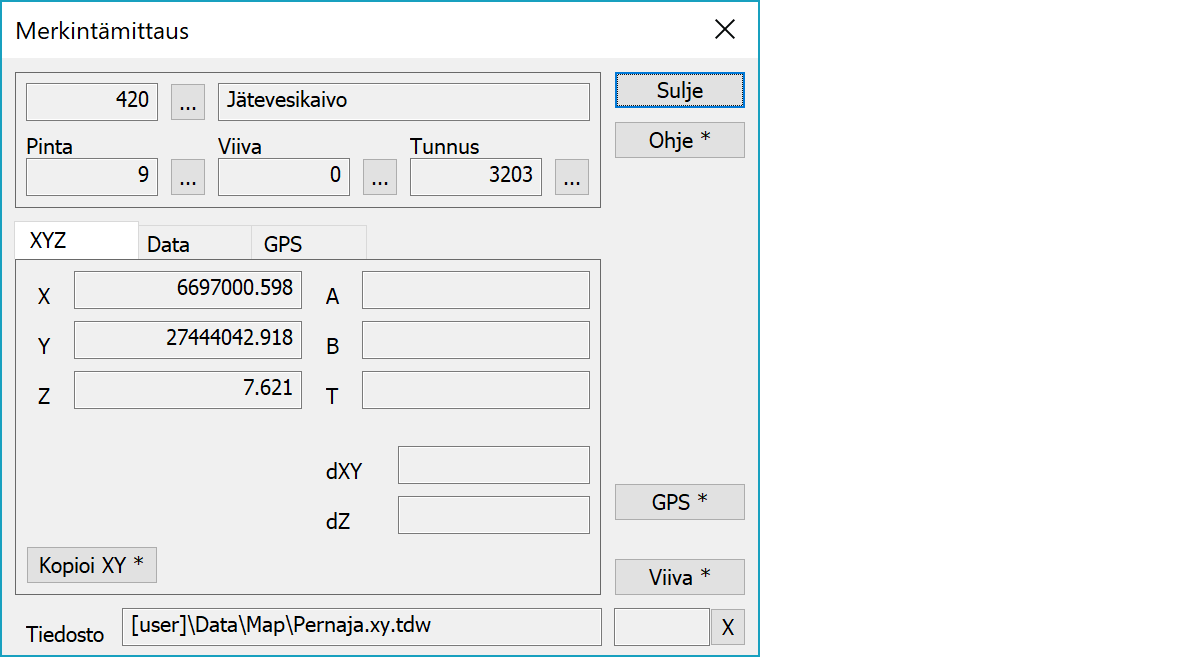Screen dimensions: 1200x657
Task: Open the Viiva field ellipsis browse button
Action: pyautogui.click(x=379, y=177)
